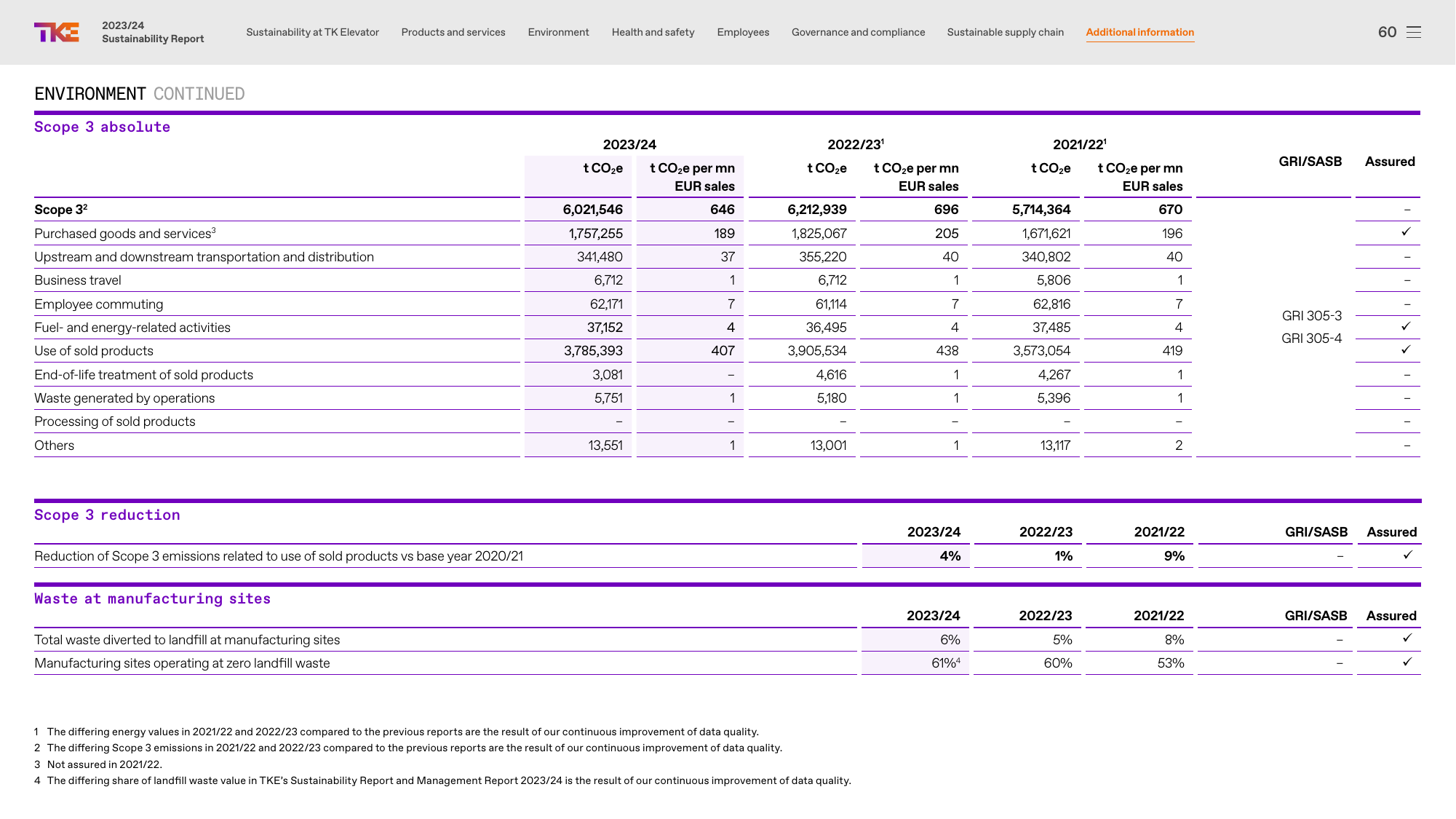
Task: Click the assured checkmark for Fuel- and energy-related activities
Action: pyautogui.click(x=1406, y=326)
